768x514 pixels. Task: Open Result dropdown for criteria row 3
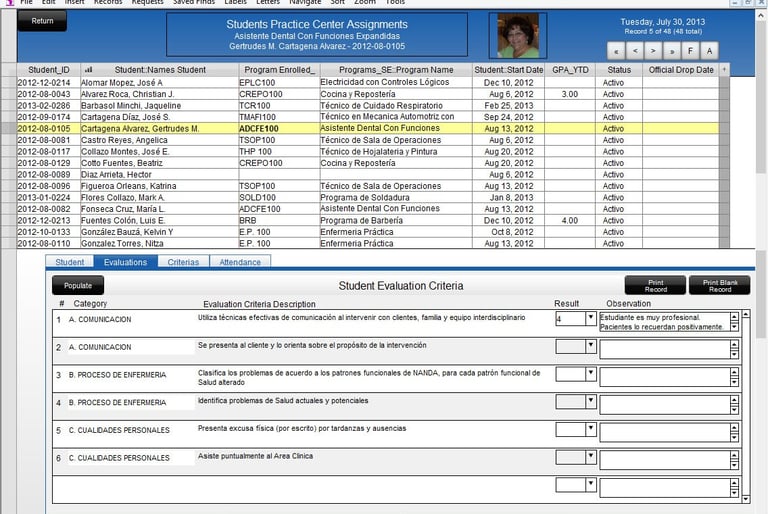[591, 374]
